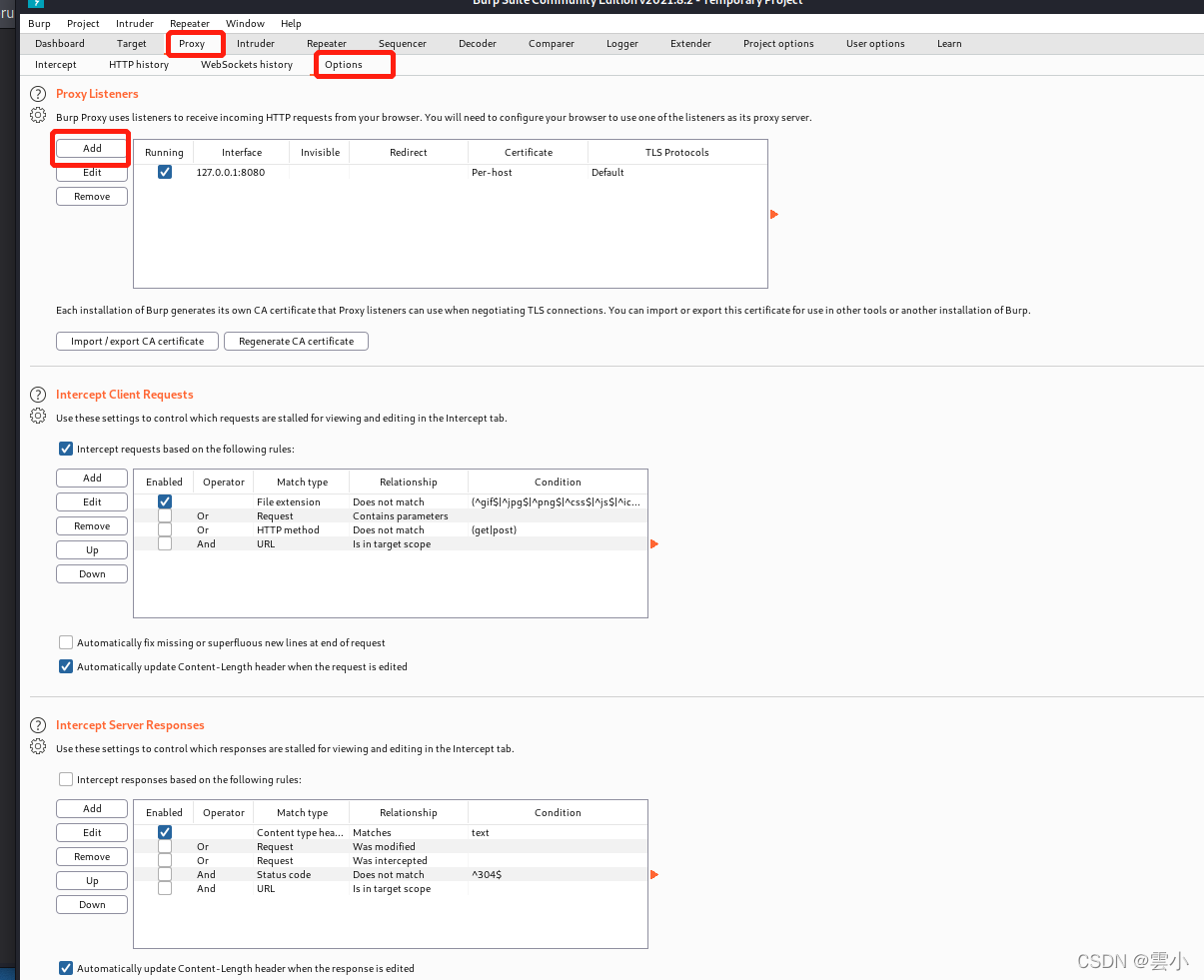Remove the selected proxy listener
Viewport: 1204px width, 980px height.
[92, 196]
